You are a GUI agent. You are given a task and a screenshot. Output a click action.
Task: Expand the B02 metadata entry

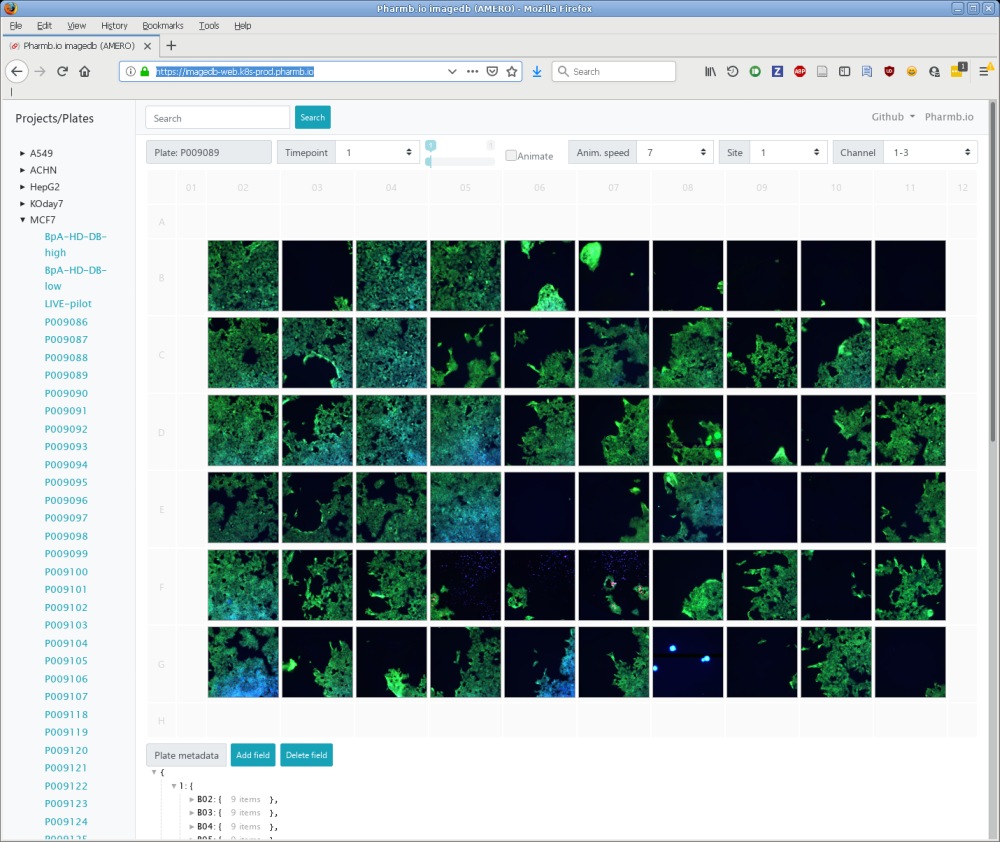pyautogui.click(x=192, y=799)
